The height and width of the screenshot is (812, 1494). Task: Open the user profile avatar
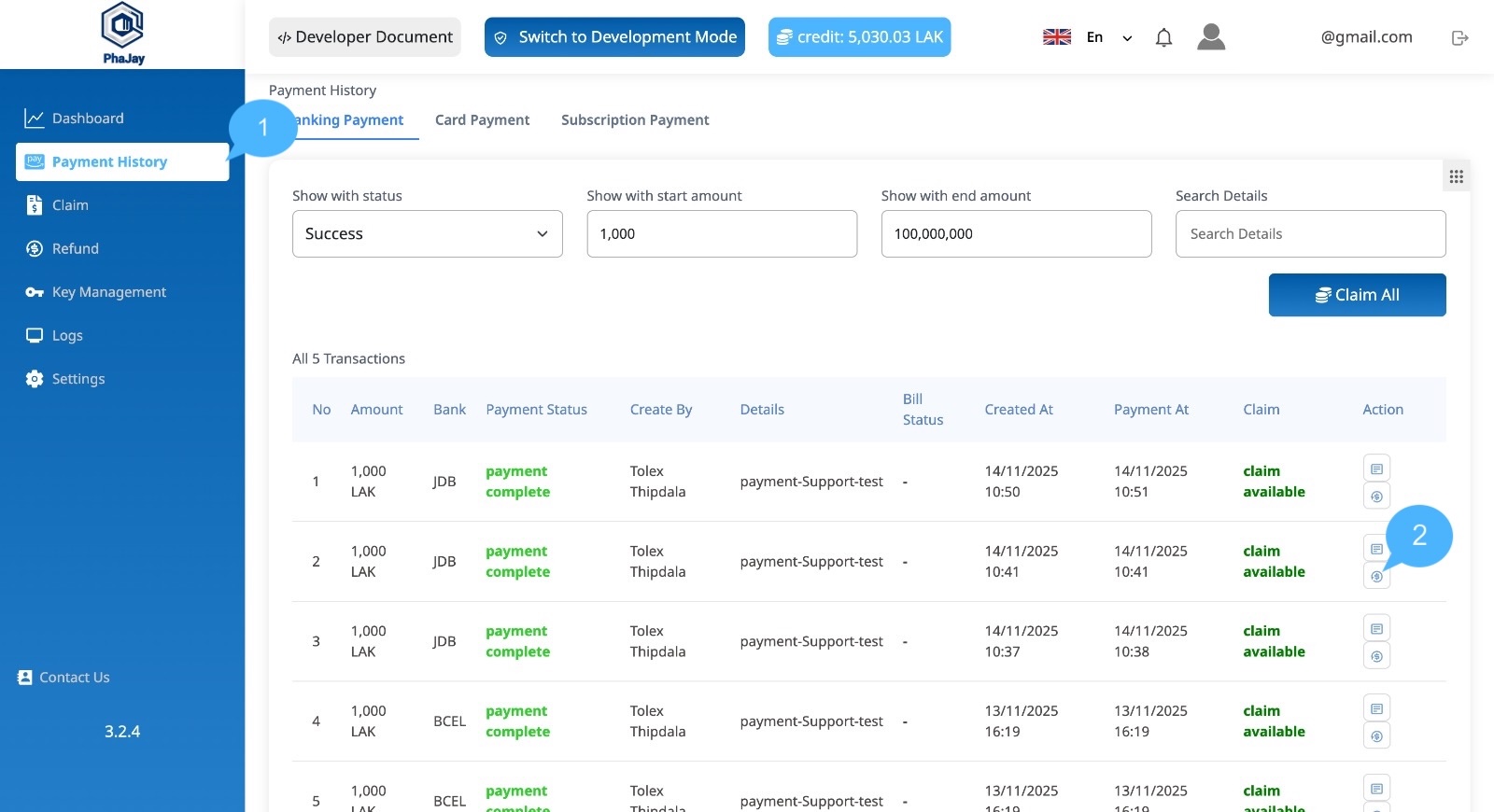tap(1211, 37)
